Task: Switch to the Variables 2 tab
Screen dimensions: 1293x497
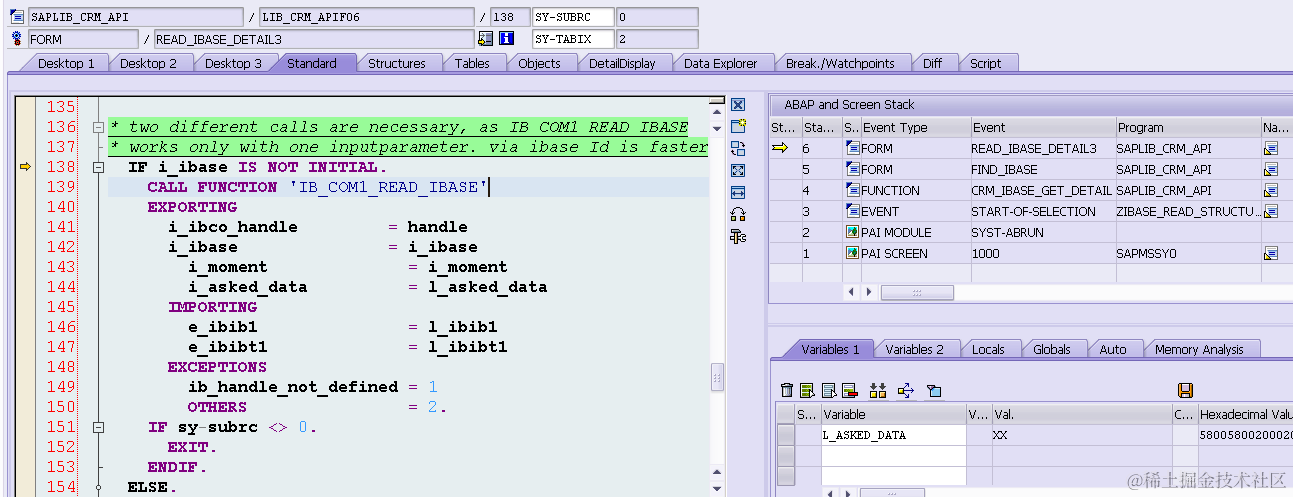Action: pyautogui.click(x=915, y=349)
